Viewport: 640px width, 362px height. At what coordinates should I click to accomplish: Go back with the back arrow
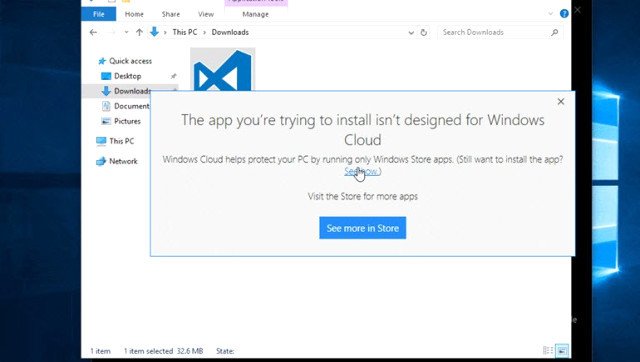point(93,32)
